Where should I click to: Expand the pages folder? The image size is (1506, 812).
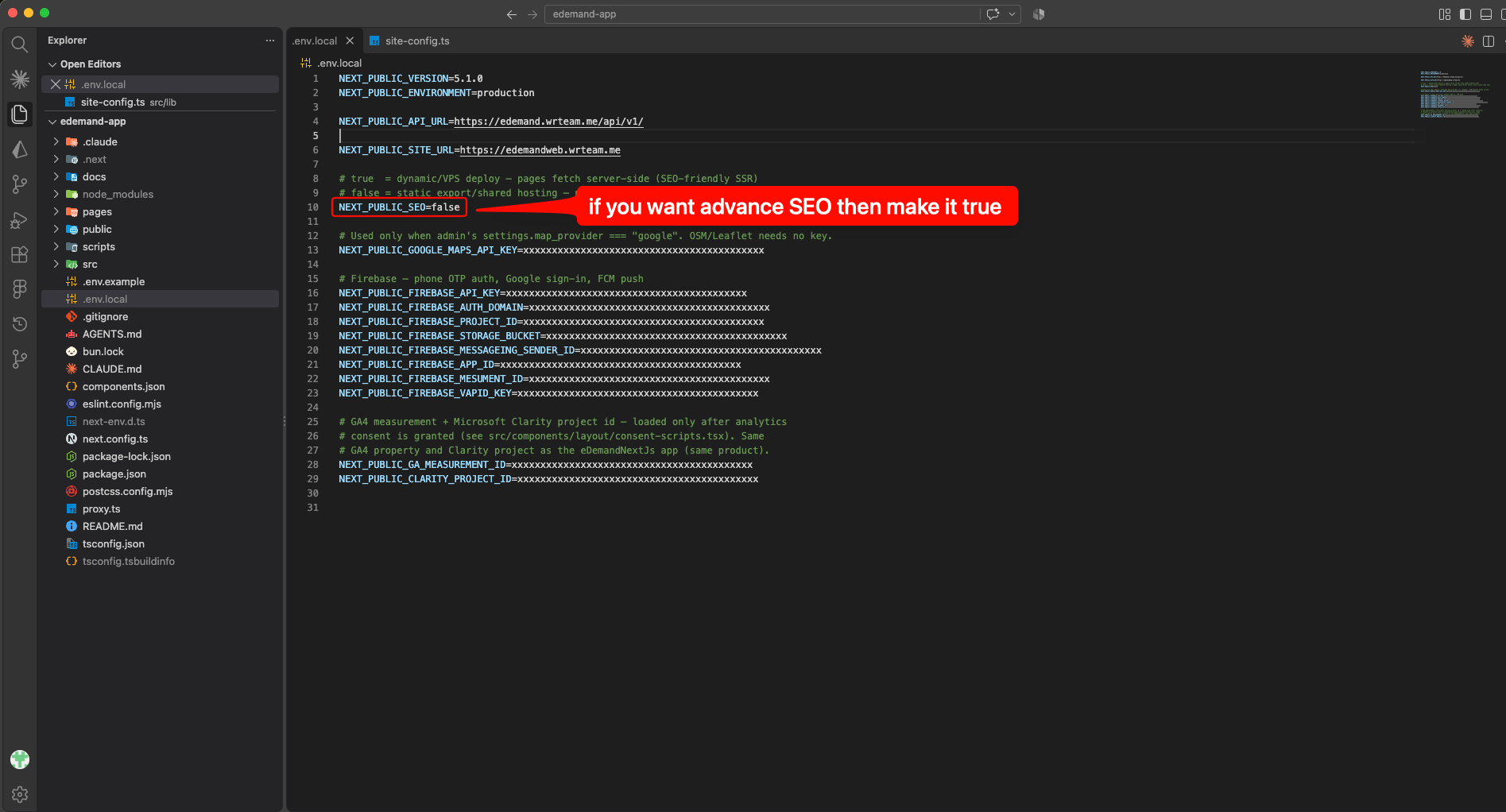56,211
